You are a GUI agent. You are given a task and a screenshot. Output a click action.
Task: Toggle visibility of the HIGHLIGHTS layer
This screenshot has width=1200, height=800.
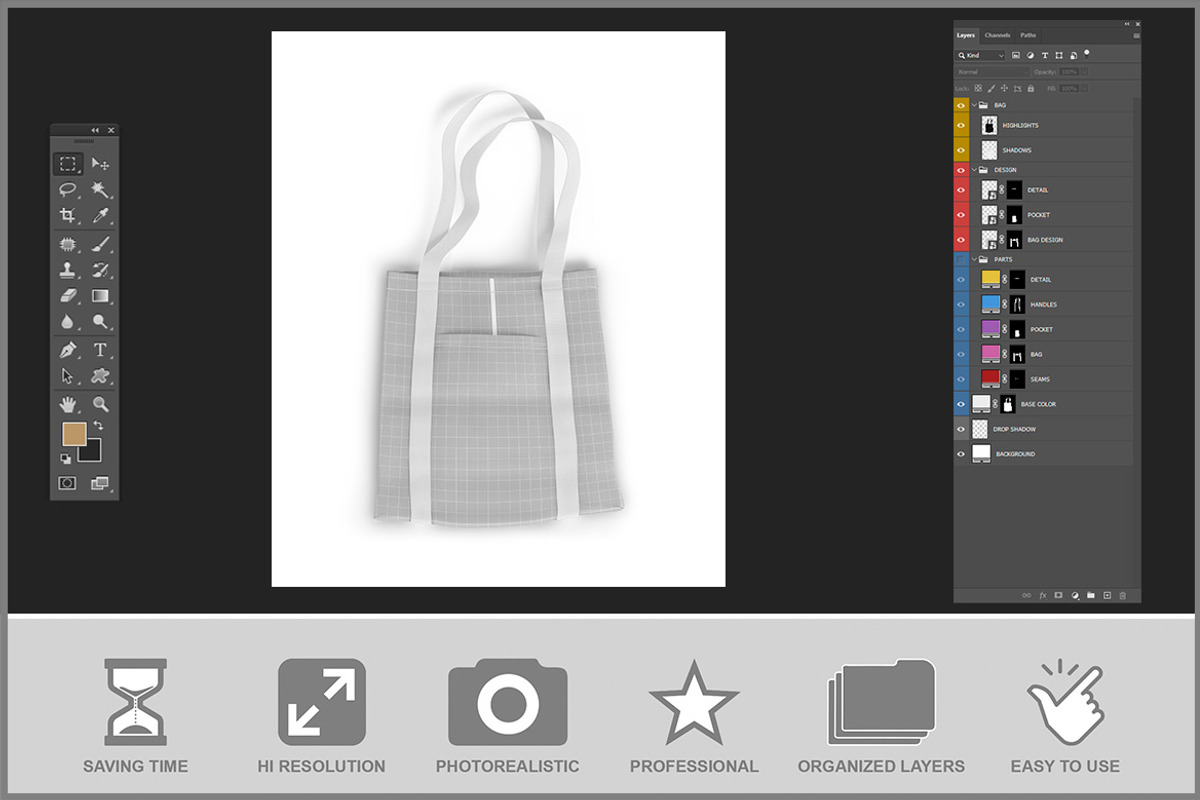[x=961, y=125]
